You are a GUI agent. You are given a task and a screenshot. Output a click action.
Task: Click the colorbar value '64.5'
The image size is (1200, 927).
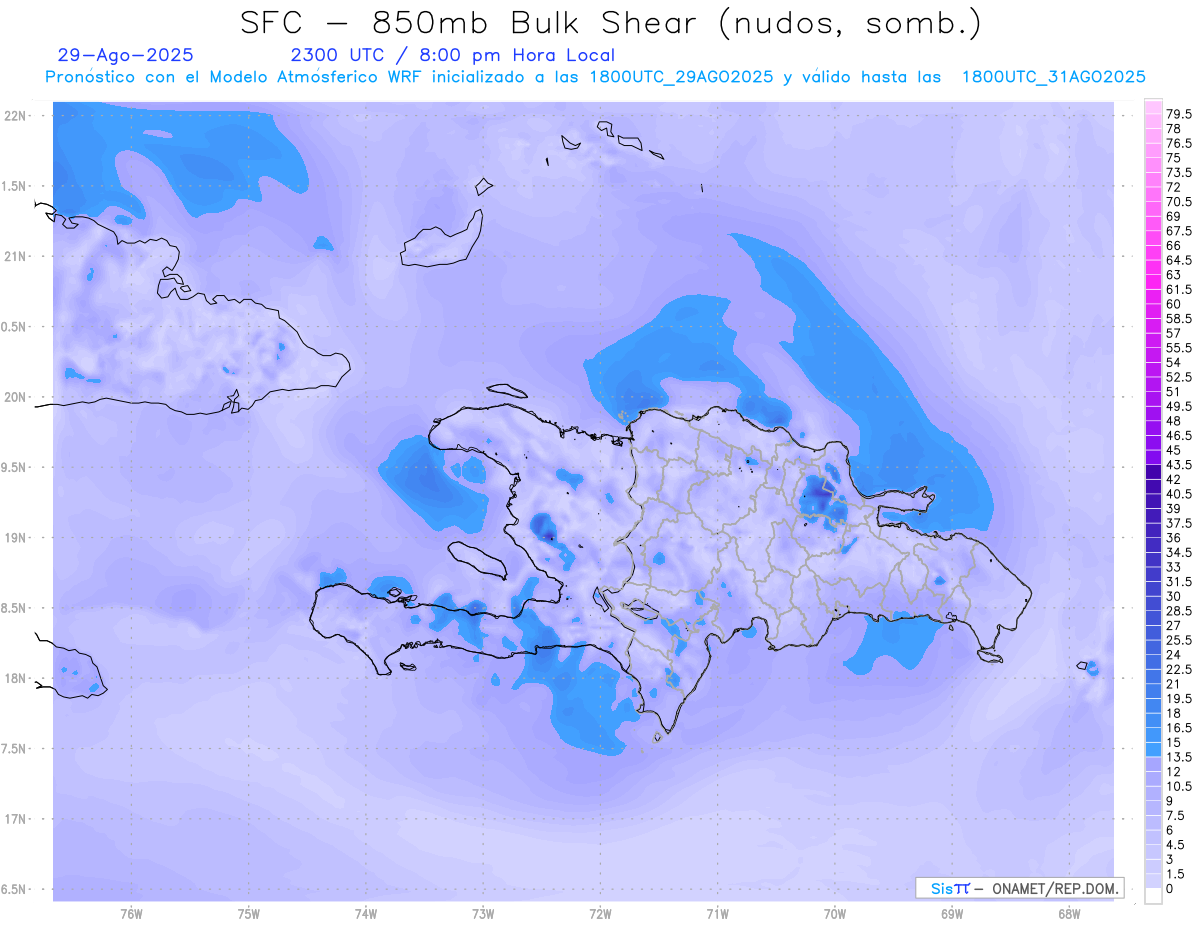[x=1178, y=260]
